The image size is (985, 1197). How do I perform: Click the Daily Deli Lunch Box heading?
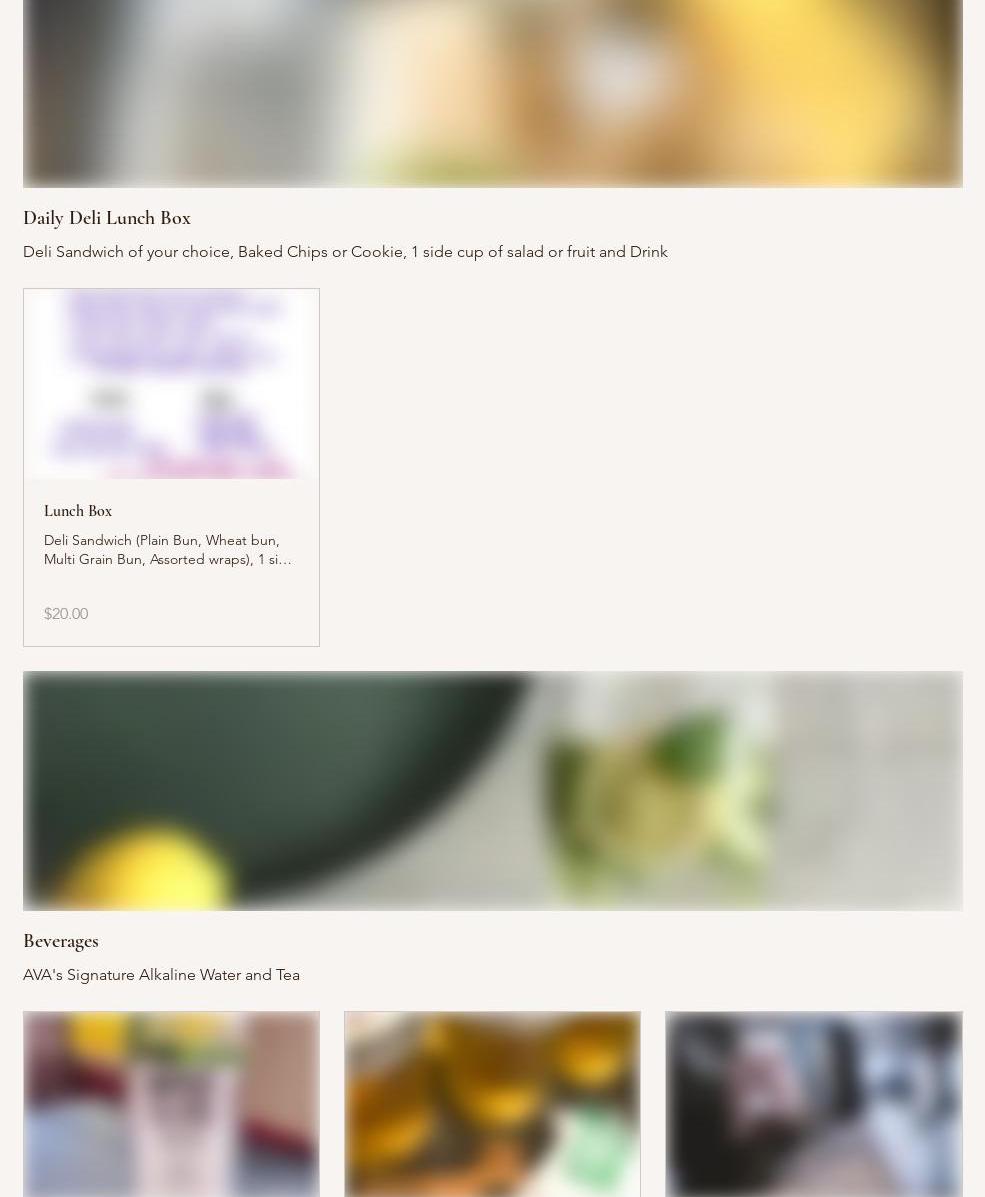click(x=107, y=218)
